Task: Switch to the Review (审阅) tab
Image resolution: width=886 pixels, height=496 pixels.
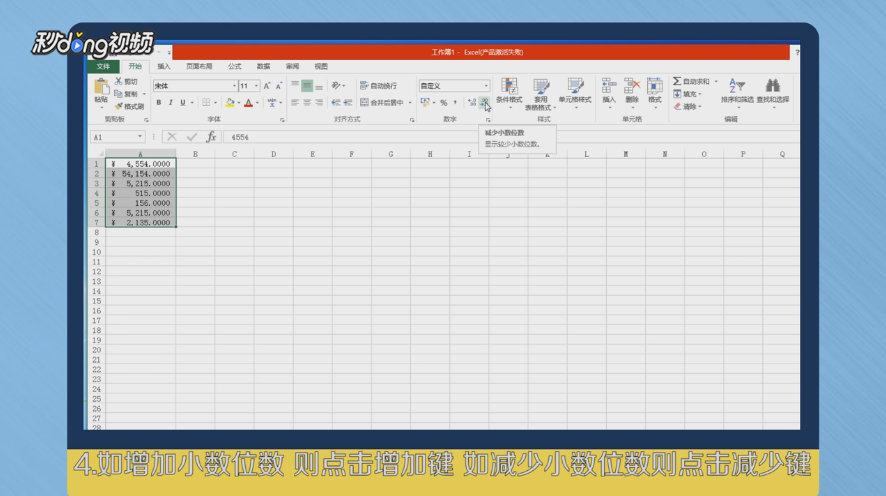Action: coord(292,67)
